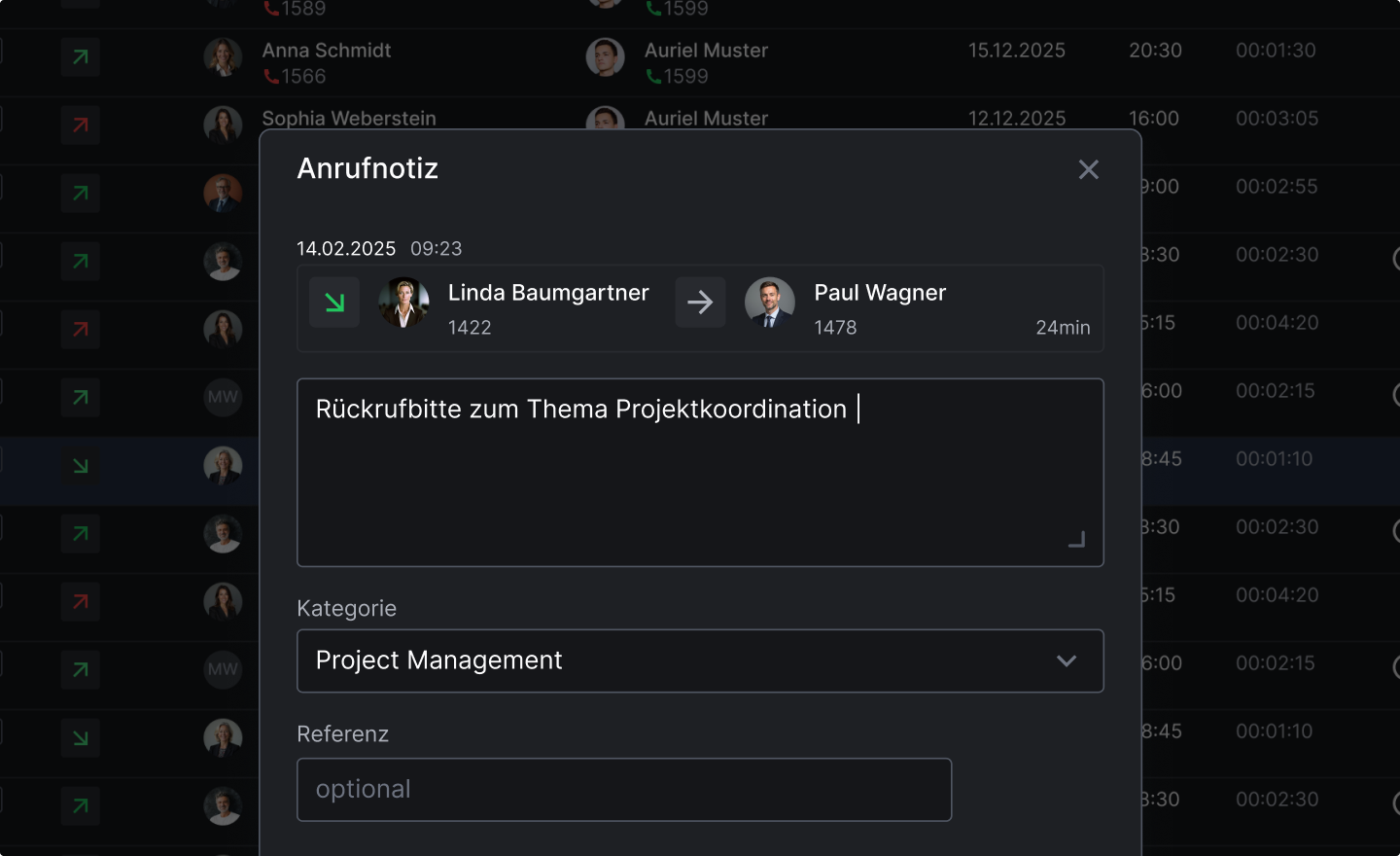Close the Anrufnotiz dialog
The image size is (1400, 856).
pyautogui.click(x=1088, y=169)
